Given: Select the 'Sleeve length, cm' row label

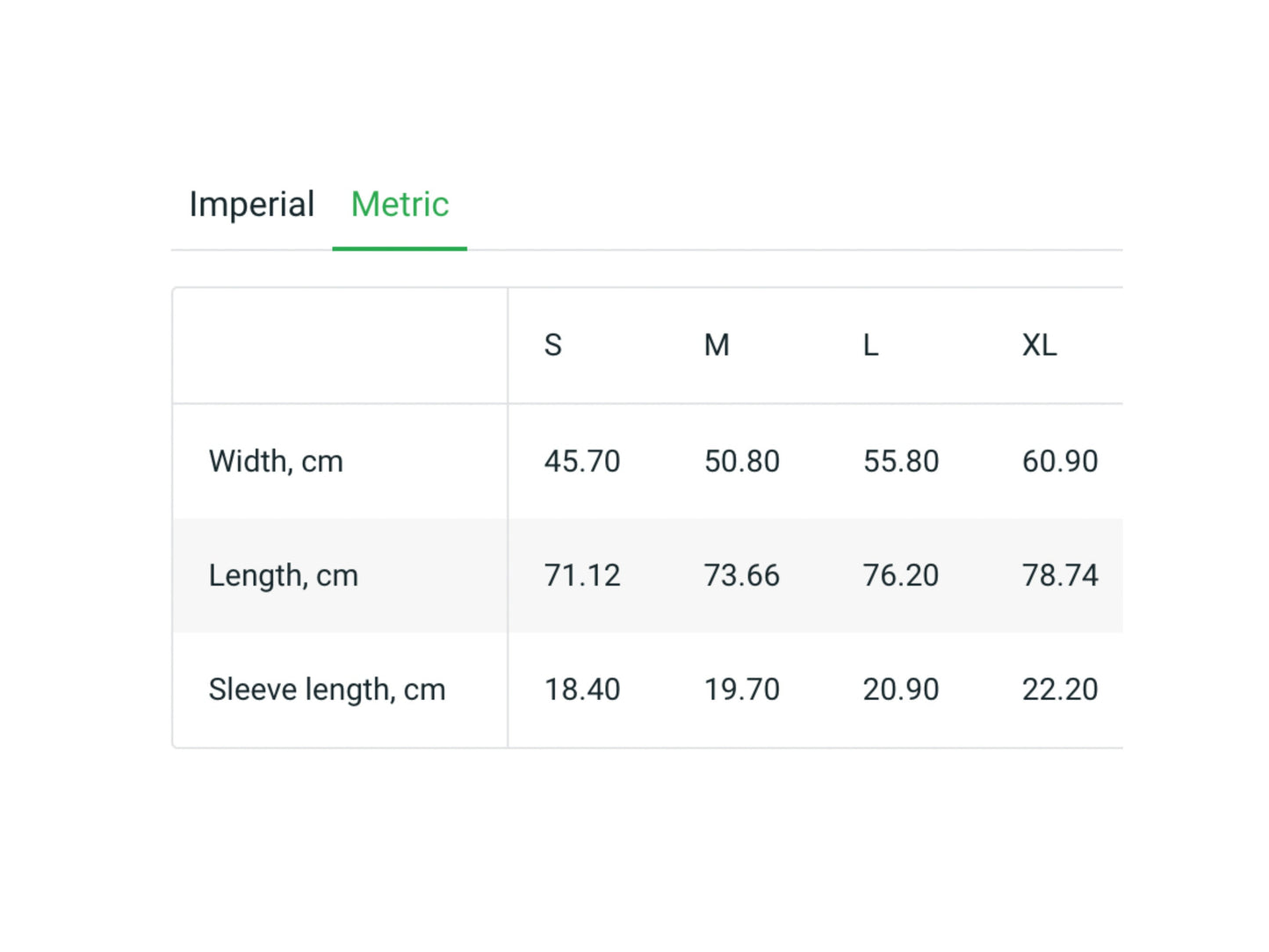Looking at the screenshot, I should 327,689.
